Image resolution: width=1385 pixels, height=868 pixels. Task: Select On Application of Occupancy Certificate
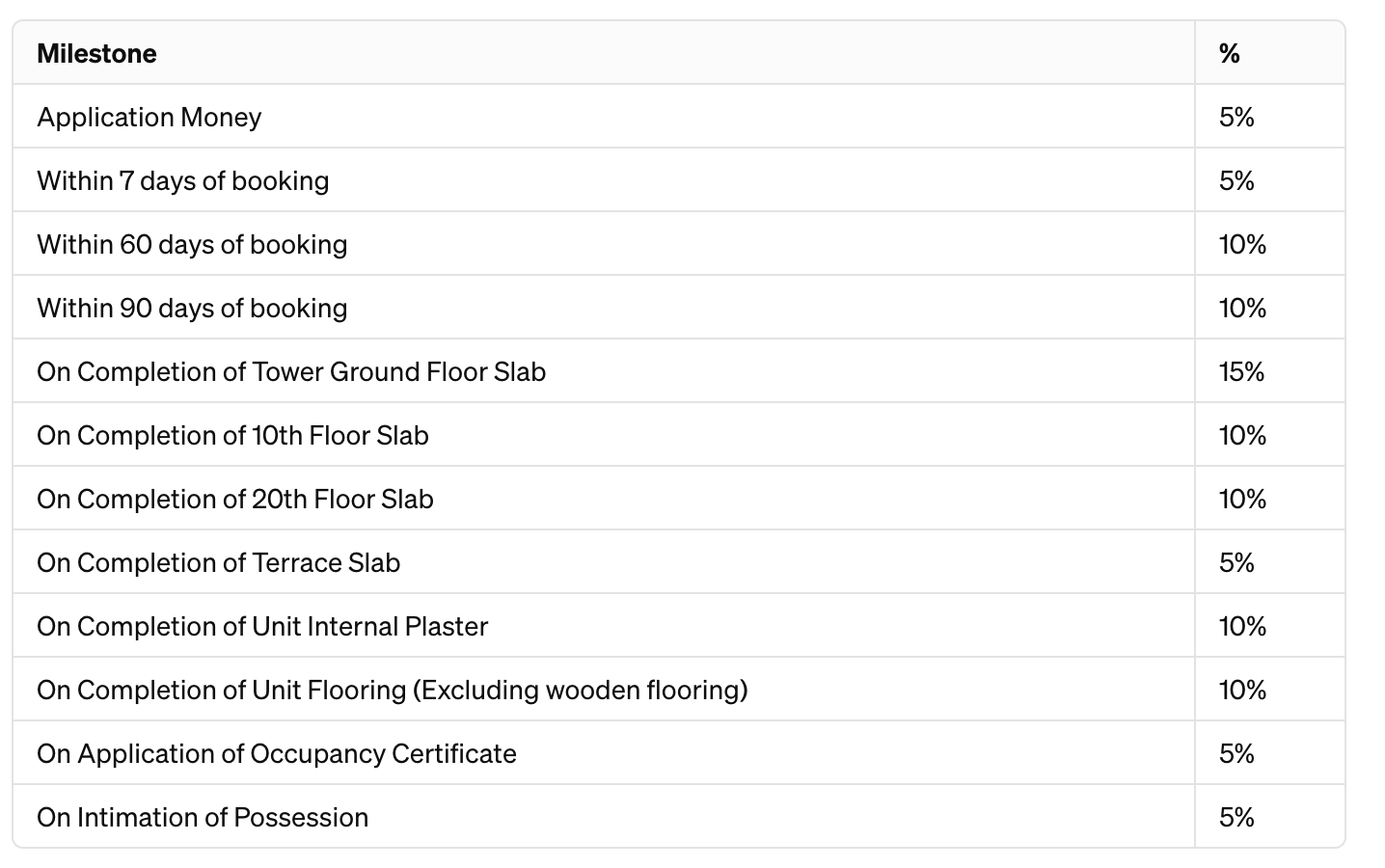click(277, 754)
